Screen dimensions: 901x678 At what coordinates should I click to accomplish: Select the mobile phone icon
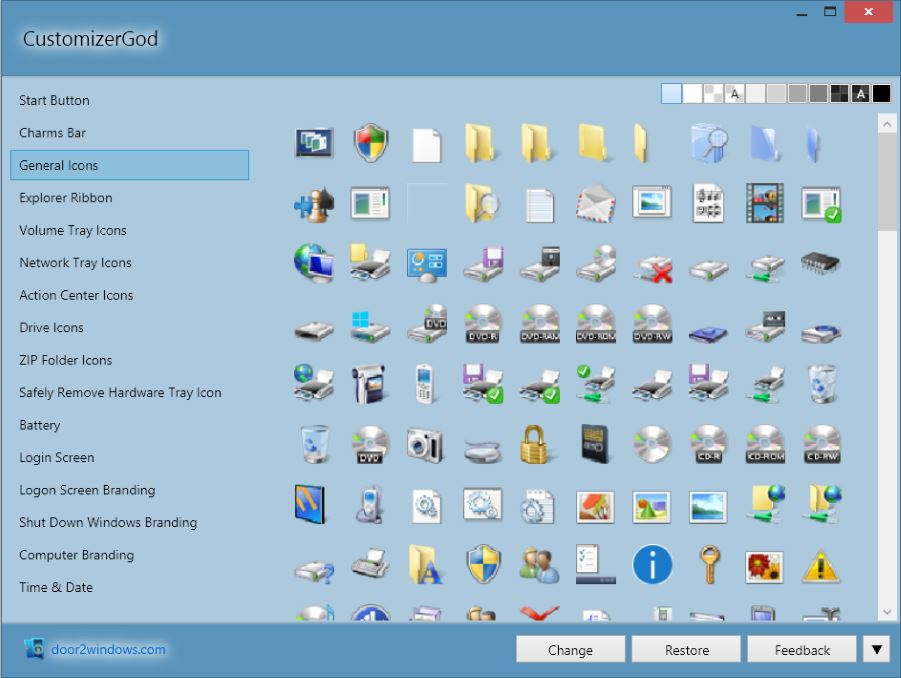pyautogui.click(x=425, y=383)
